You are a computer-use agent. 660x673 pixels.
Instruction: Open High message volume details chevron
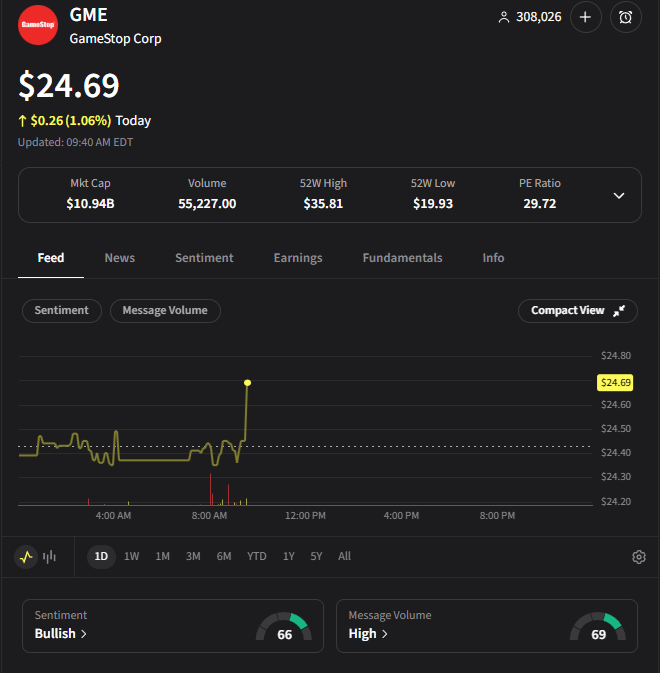[x=384, y=634]
